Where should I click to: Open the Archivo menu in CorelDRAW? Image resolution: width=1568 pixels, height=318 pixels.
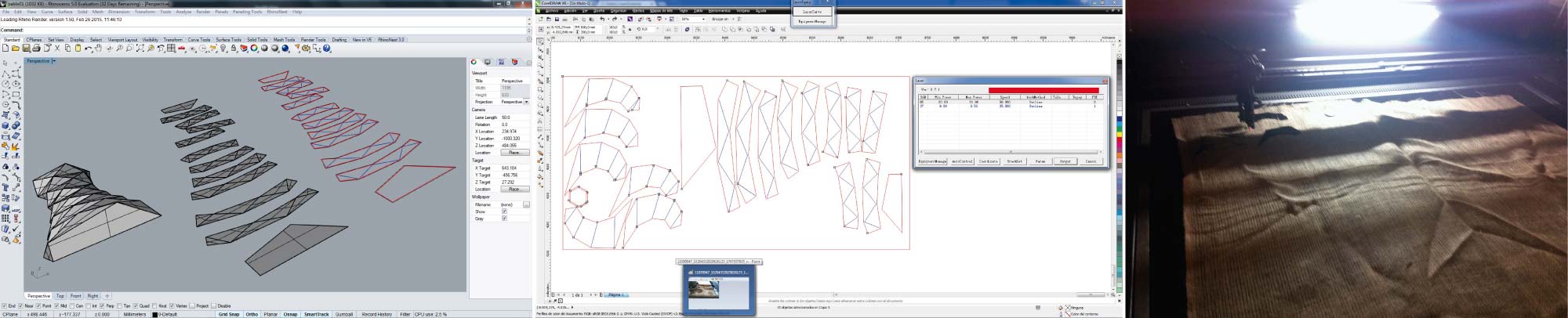pyautogui.click(x=552, y=11)
